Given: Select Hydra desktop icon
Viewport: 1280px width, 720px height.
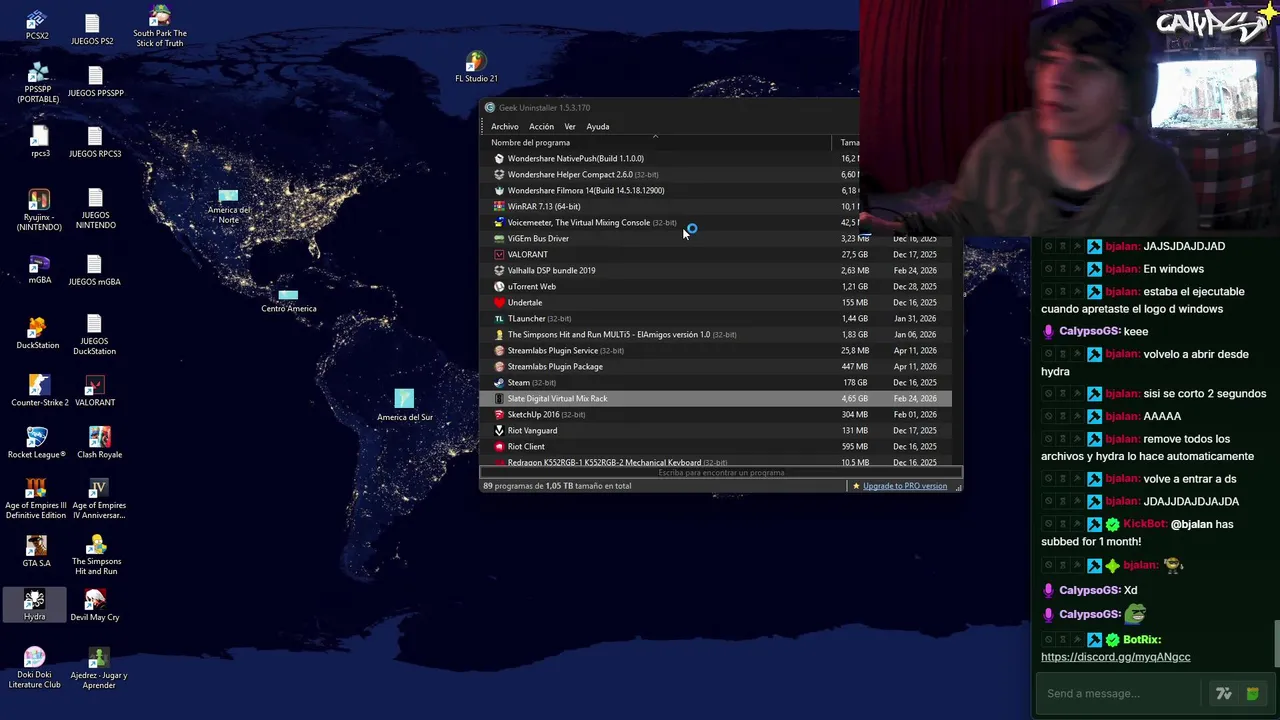Looking at the screenshot, I should point(34,605).
